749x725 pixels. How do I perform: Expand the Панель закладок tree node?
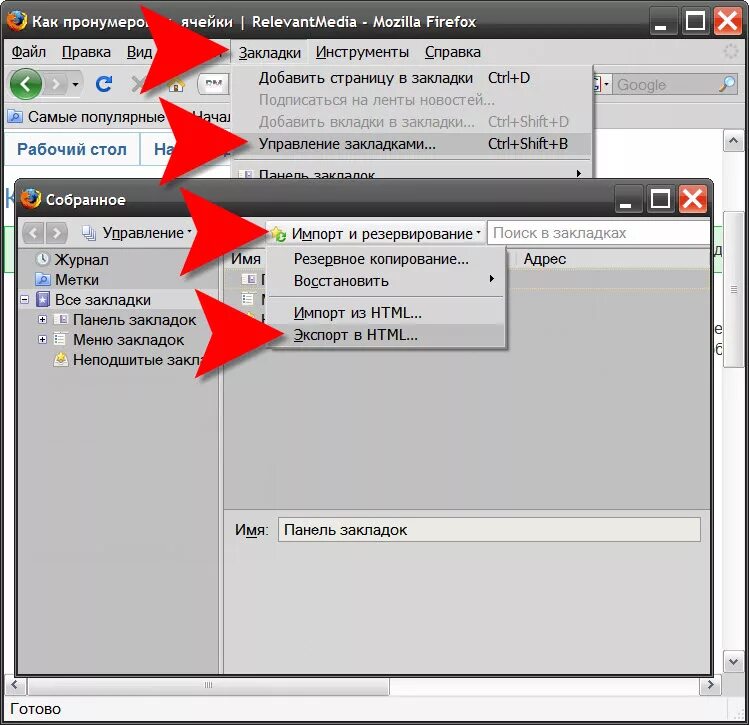pyautogui.click(x=43, y=320)
